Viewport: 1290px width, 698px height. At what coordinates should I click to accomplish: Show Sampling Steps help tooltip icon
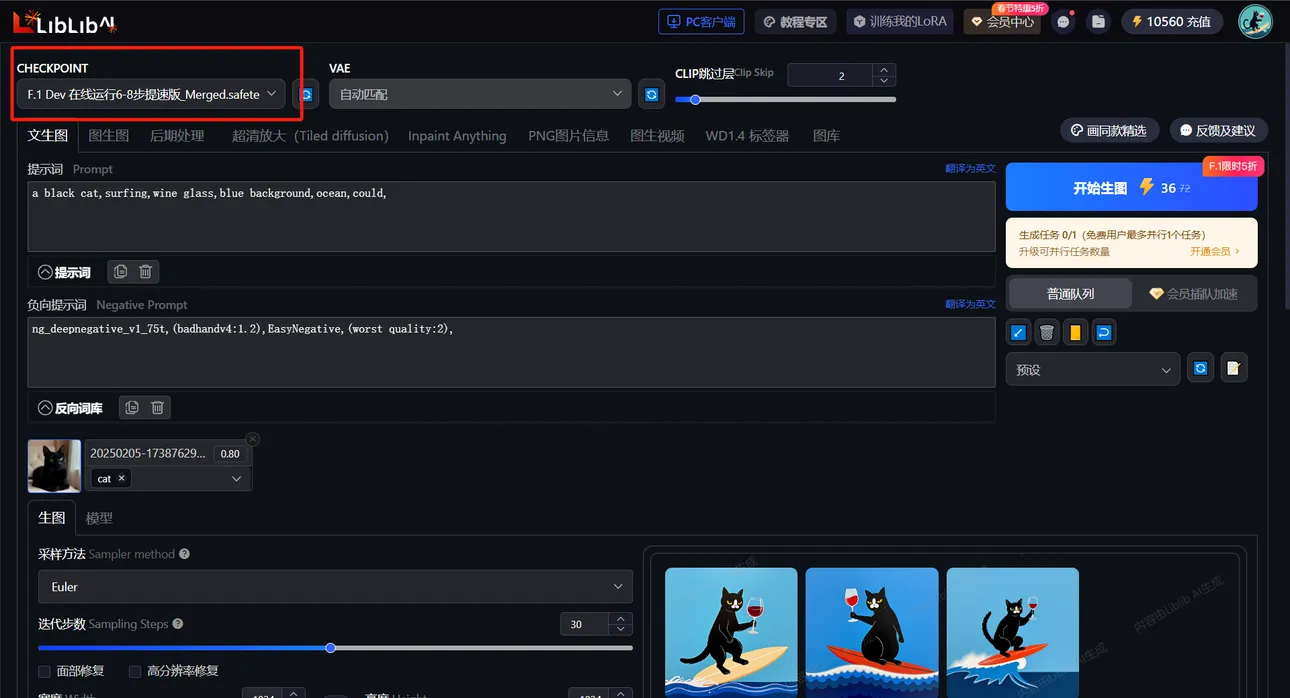[x=178, y=624]
